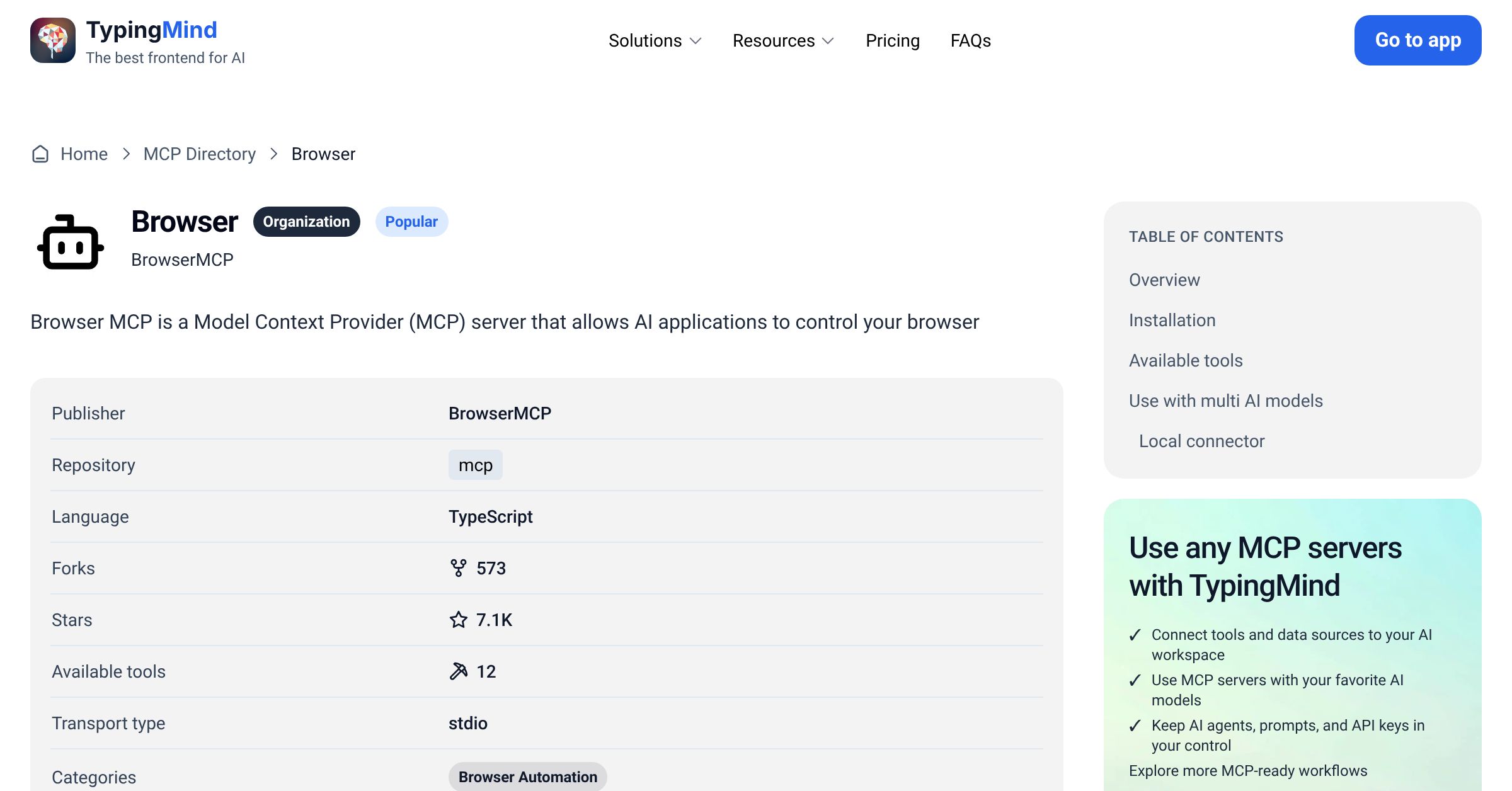Open the Pricing page
1512x791 pixels.
click(893, 40)
